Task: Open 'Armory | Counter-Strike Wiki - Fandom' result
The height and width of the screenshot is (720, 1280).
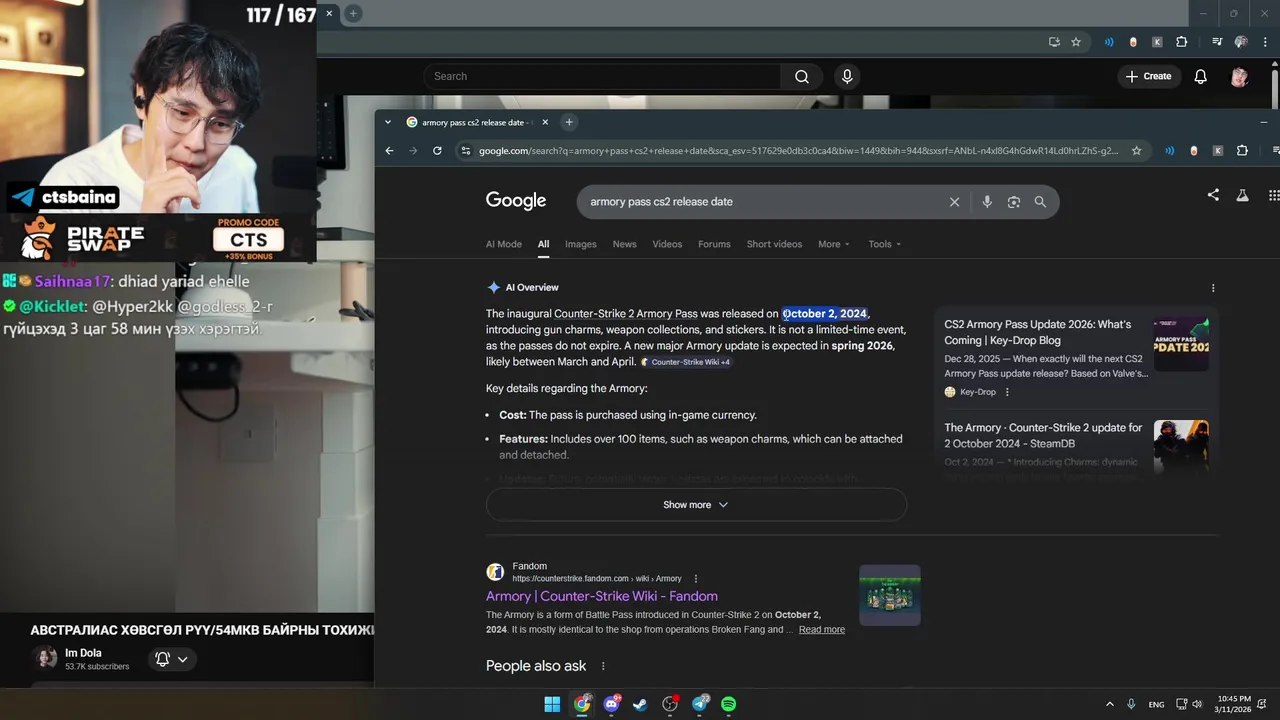Action: pyautogui.click(x=602, y=596)
